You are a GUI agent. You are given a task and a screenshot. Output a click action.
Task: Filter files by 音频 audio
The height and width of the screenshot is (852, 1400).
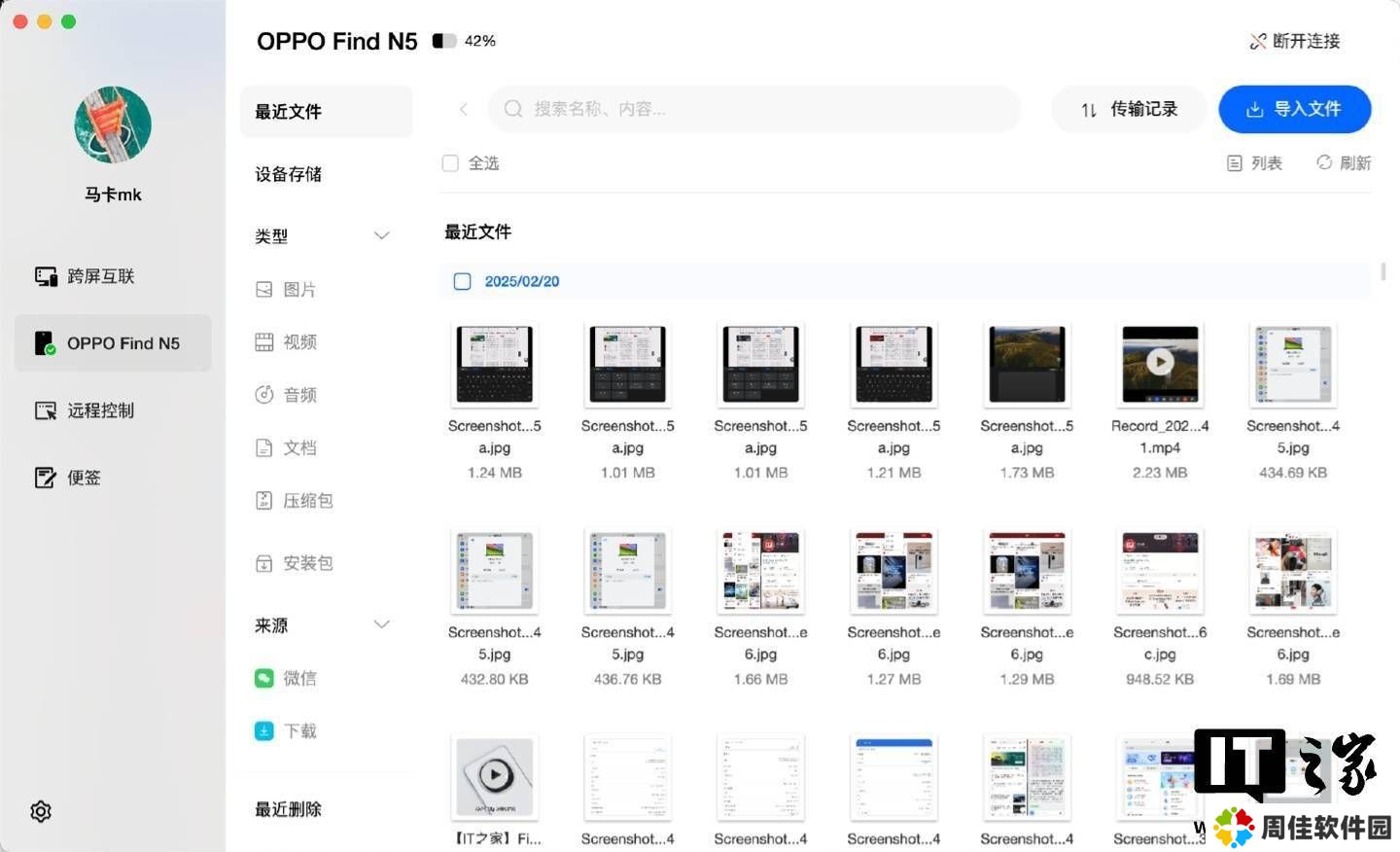[x=285, y=395]
